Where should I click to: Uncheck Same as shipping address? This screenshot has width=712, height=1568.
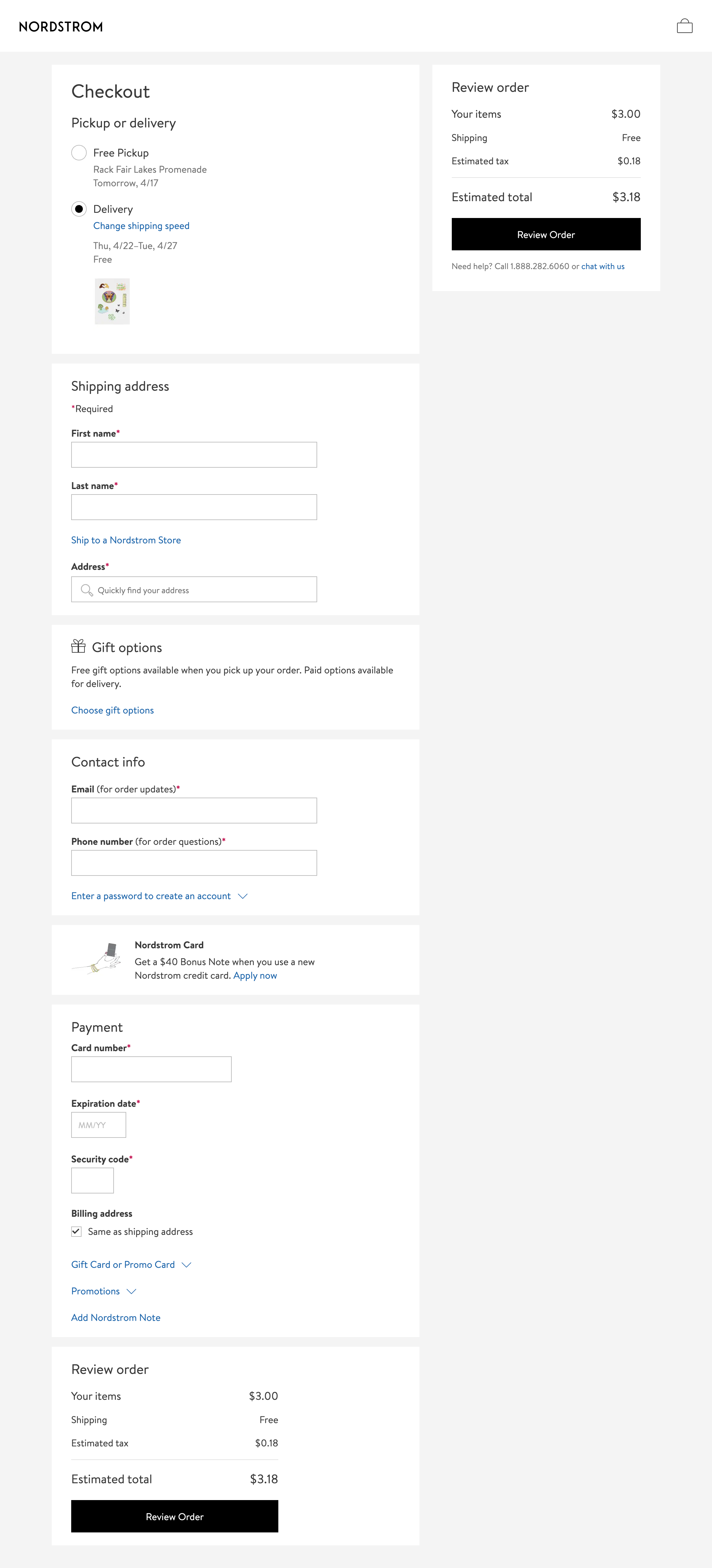pos(75,1231)
